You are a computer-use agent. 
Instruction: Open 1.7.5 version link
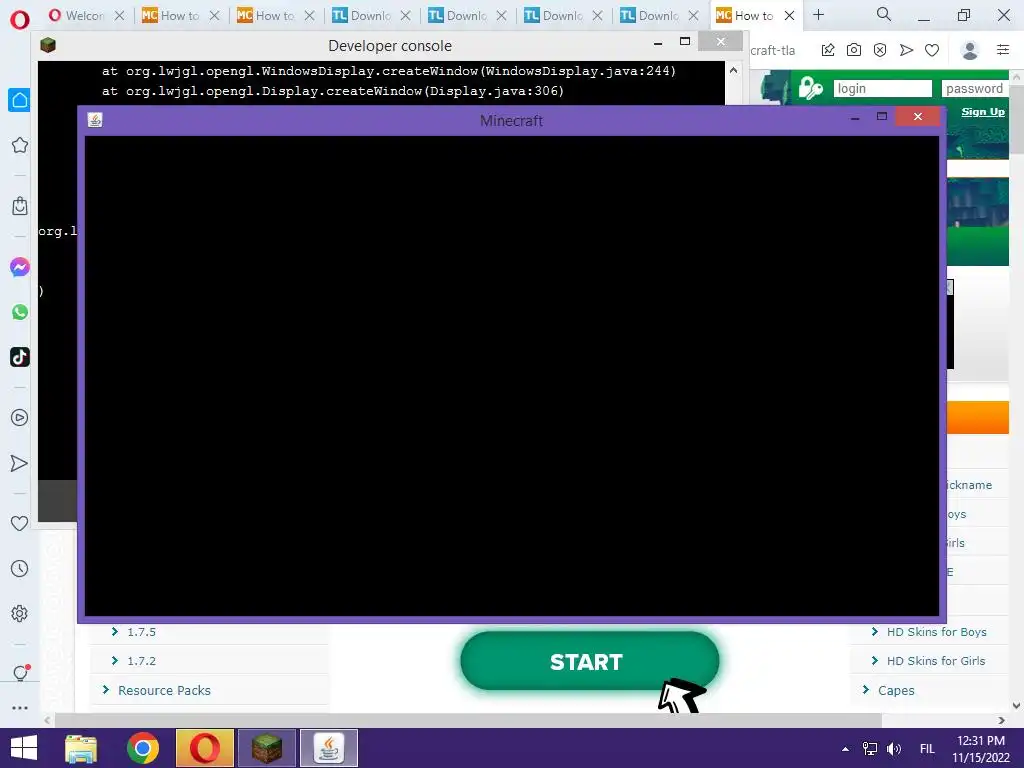pyautogui.click(x=141, y=632)
